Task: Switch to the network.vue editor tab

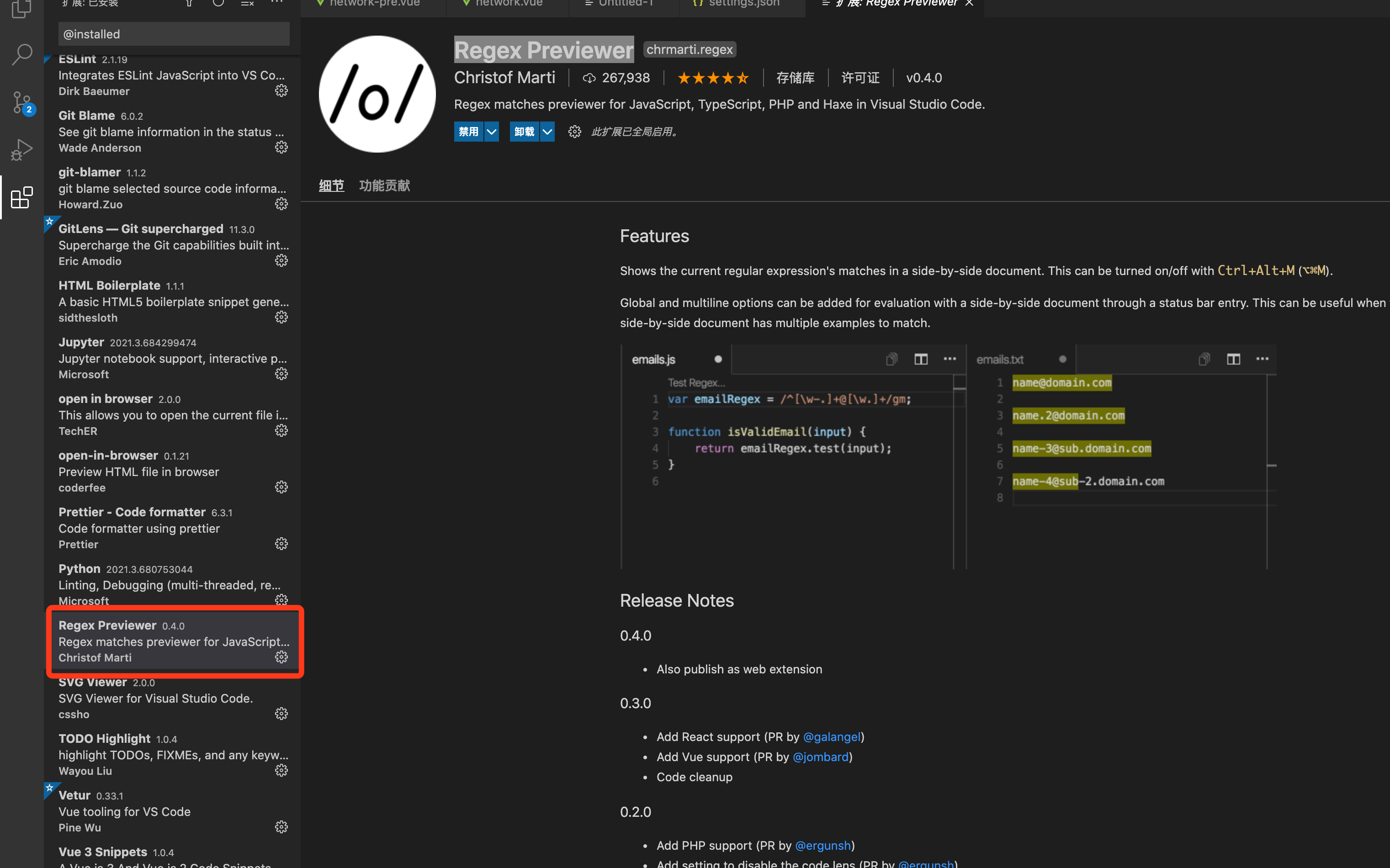Action: (508, 4)
